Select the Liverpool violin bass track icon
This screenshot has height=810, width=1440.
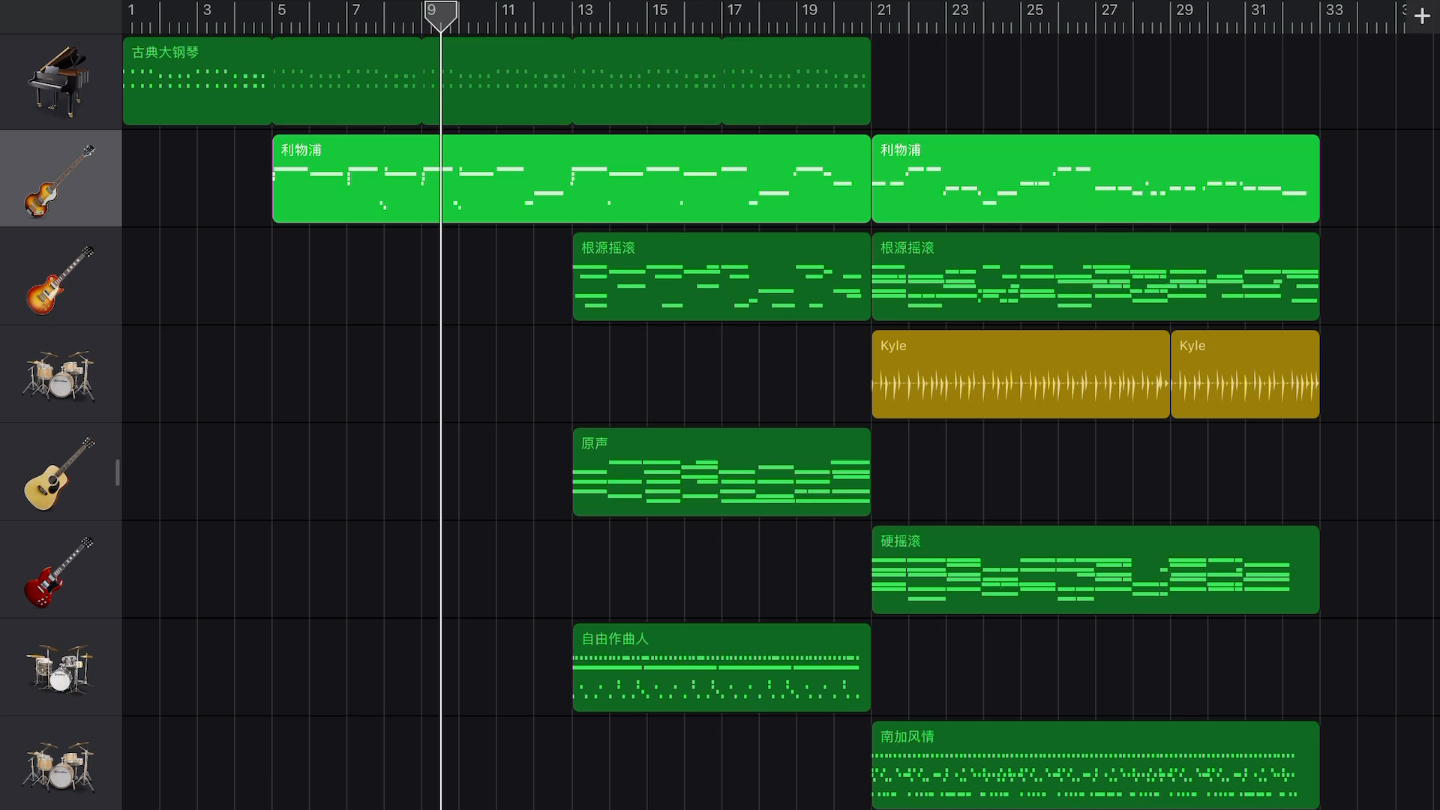click(x=60, y=180)
